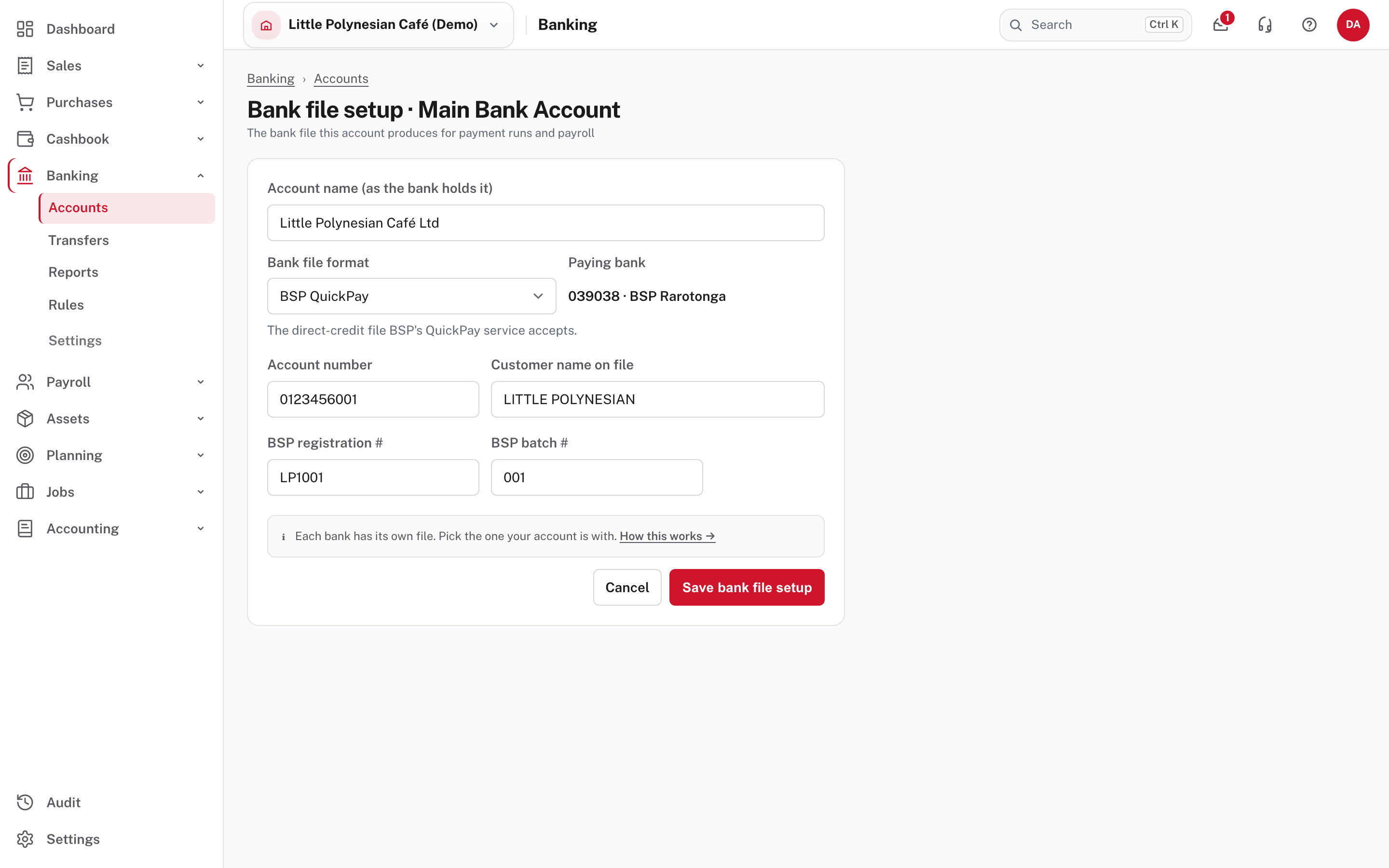Open the How this works link
The image size is (1389, 868).
(667, 536)
